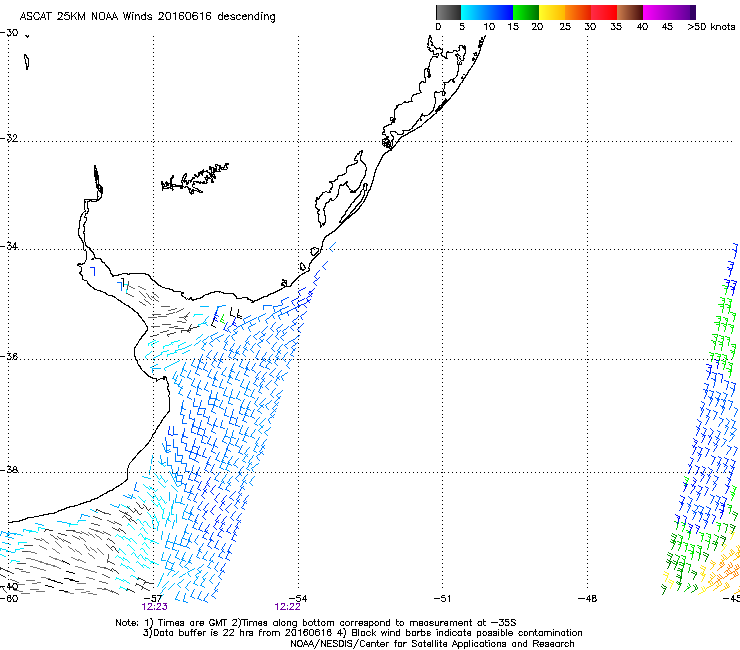Click the brown 35–40 knots color bar segment
This screenshot has height=650, width=740.
(630, 12)
